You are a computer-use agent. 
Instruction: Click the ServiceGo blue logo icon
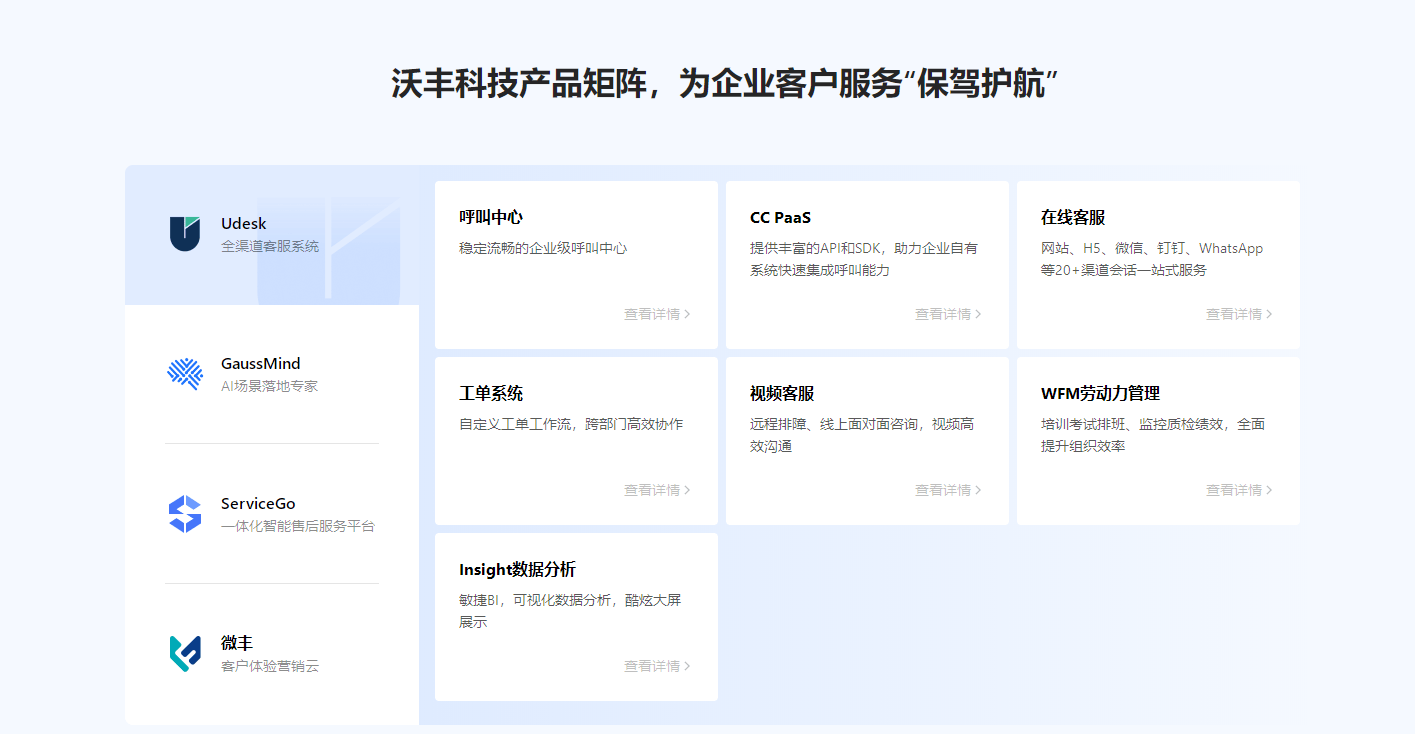click(185, 514)
